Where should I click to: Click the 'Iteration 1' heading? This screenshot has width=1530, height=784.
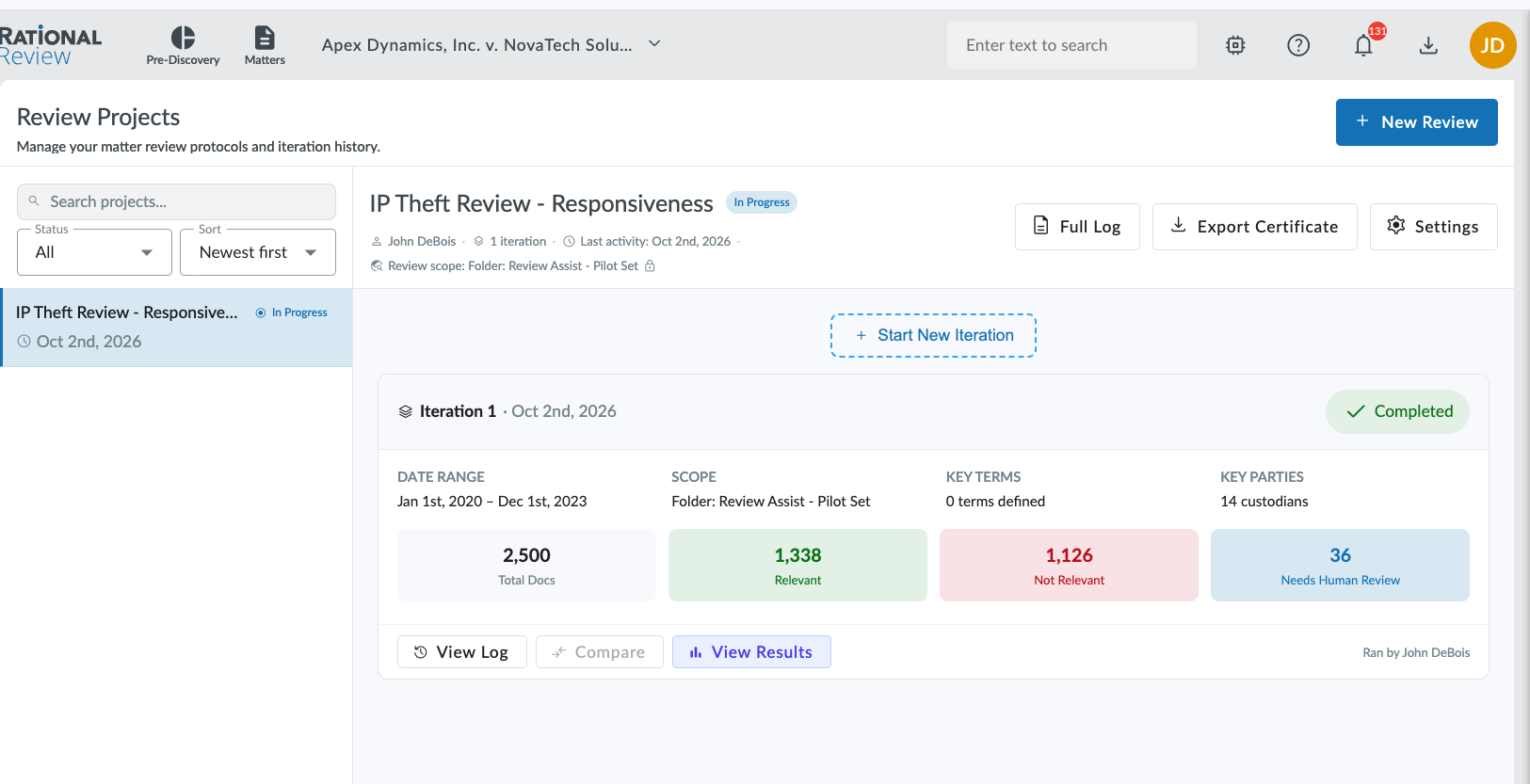(458, 411)
